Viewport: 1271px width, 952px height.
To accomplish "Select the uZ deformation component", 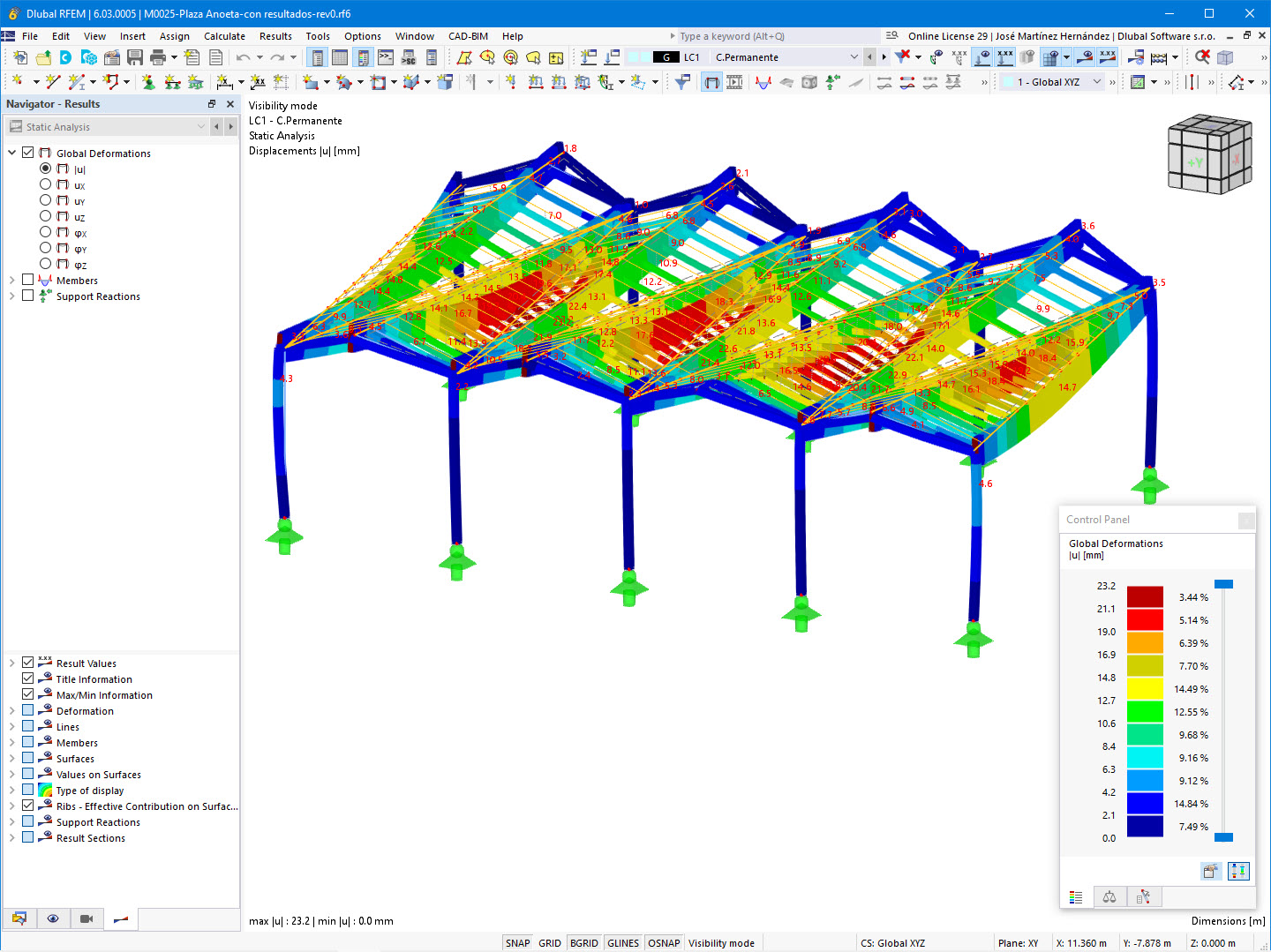I will click(x=45, y=216).
